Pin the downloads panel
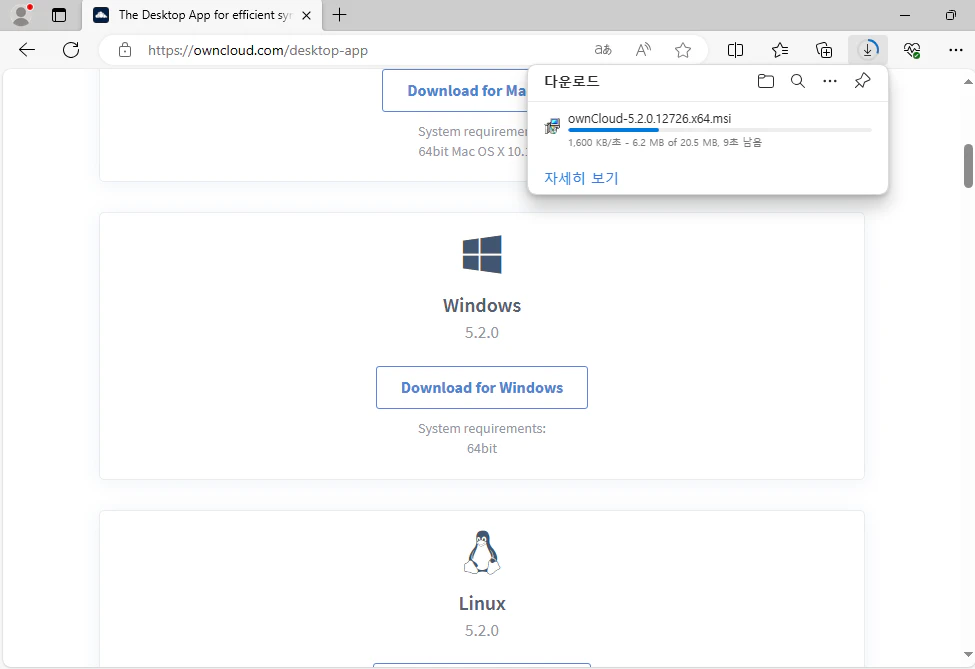The width and height of the screenshot is (975, 669). tap(862, 81)
